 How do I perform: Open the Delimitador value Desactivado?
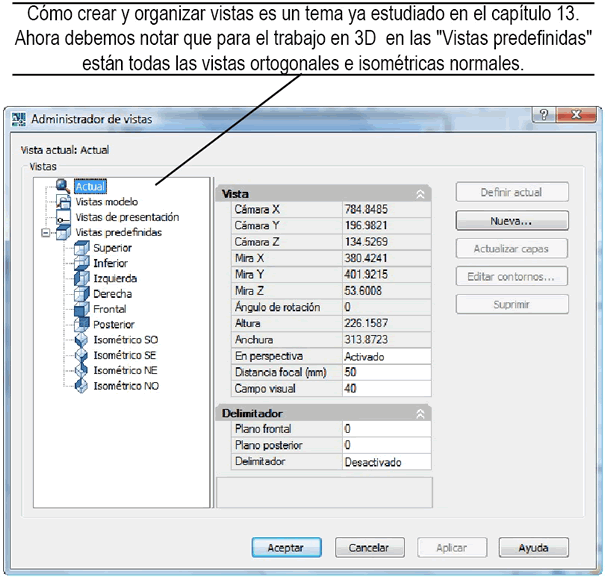387,462
